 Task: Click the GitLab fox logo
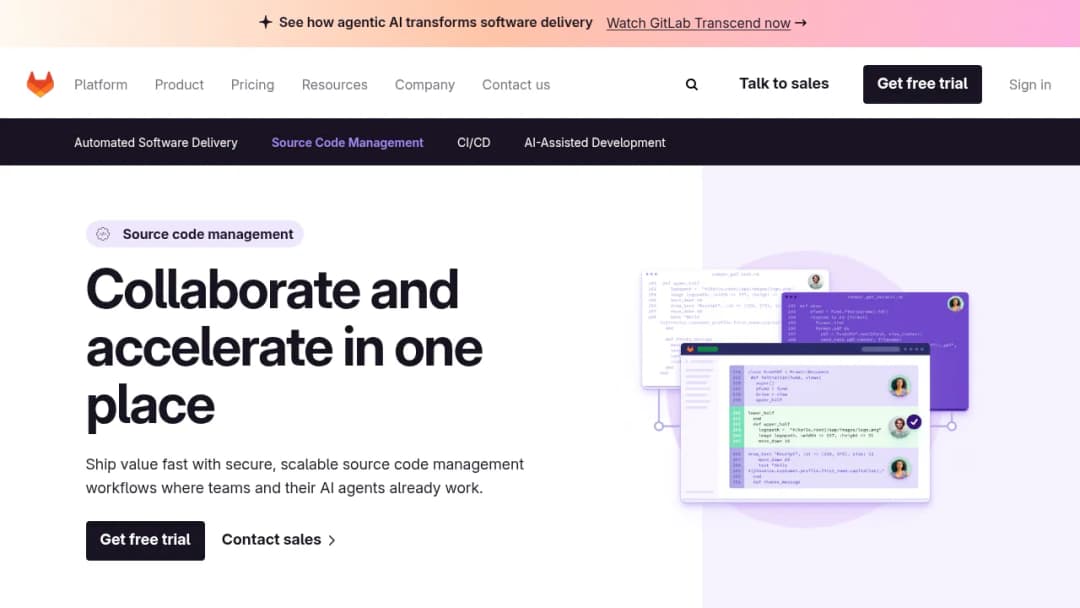click(x=40, y=84)
